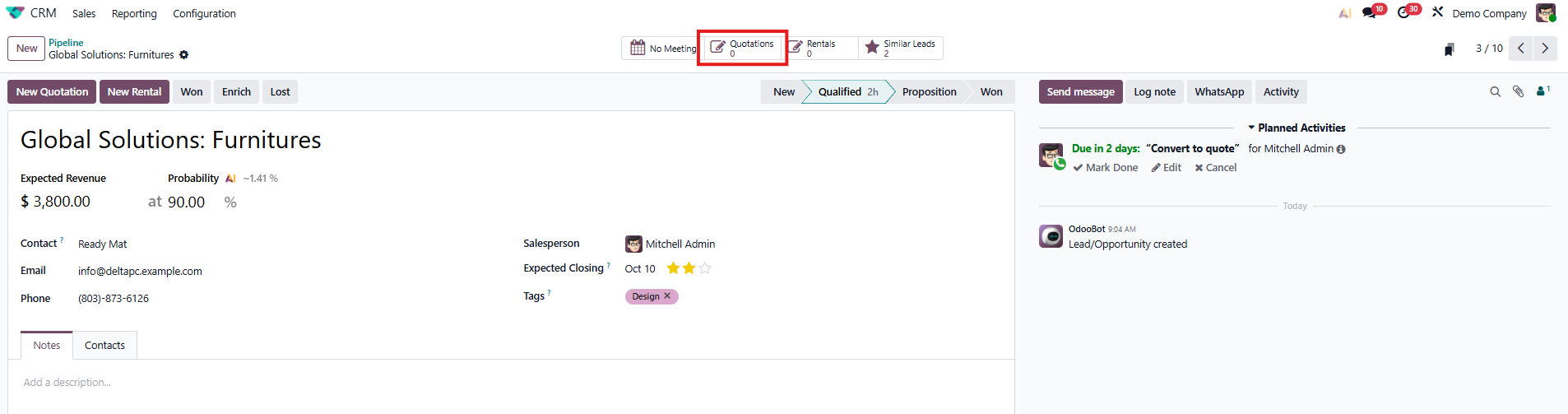1568x414 pixels.
Task: Open the activities clock icon
Action: tap(1404, 13)
